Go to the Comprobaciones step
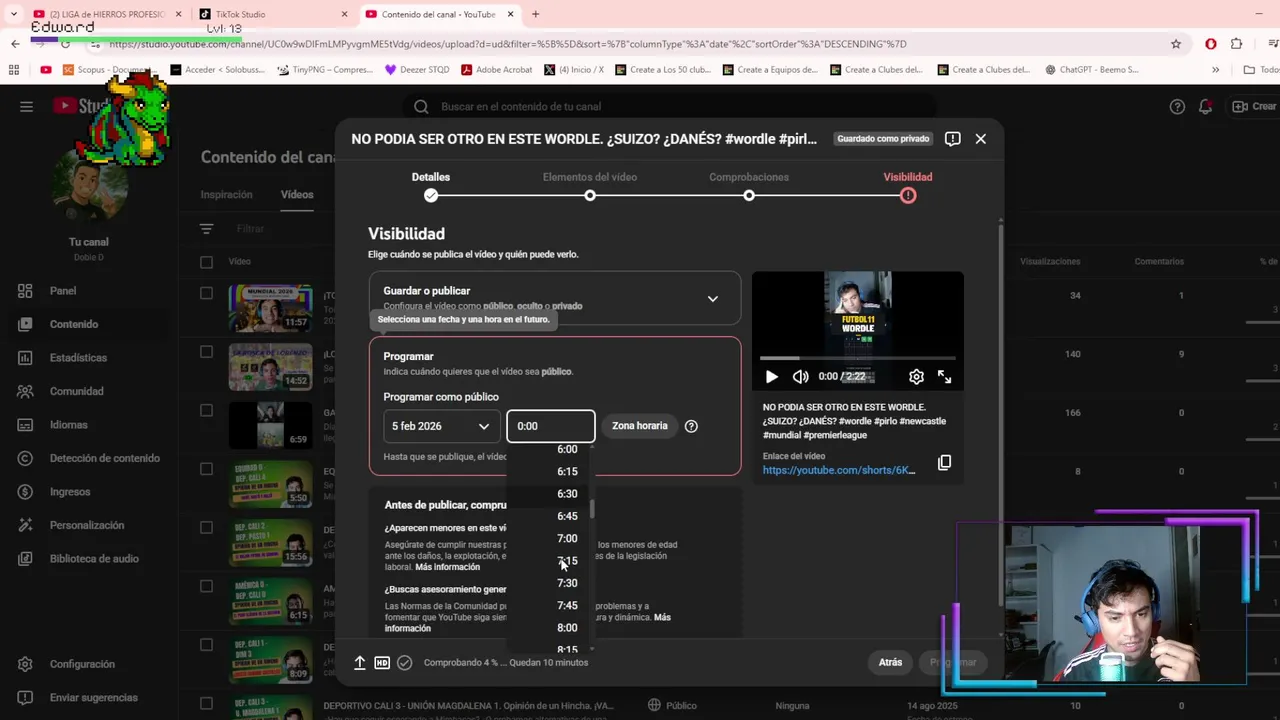The image size is (1280, 720). 749,186
